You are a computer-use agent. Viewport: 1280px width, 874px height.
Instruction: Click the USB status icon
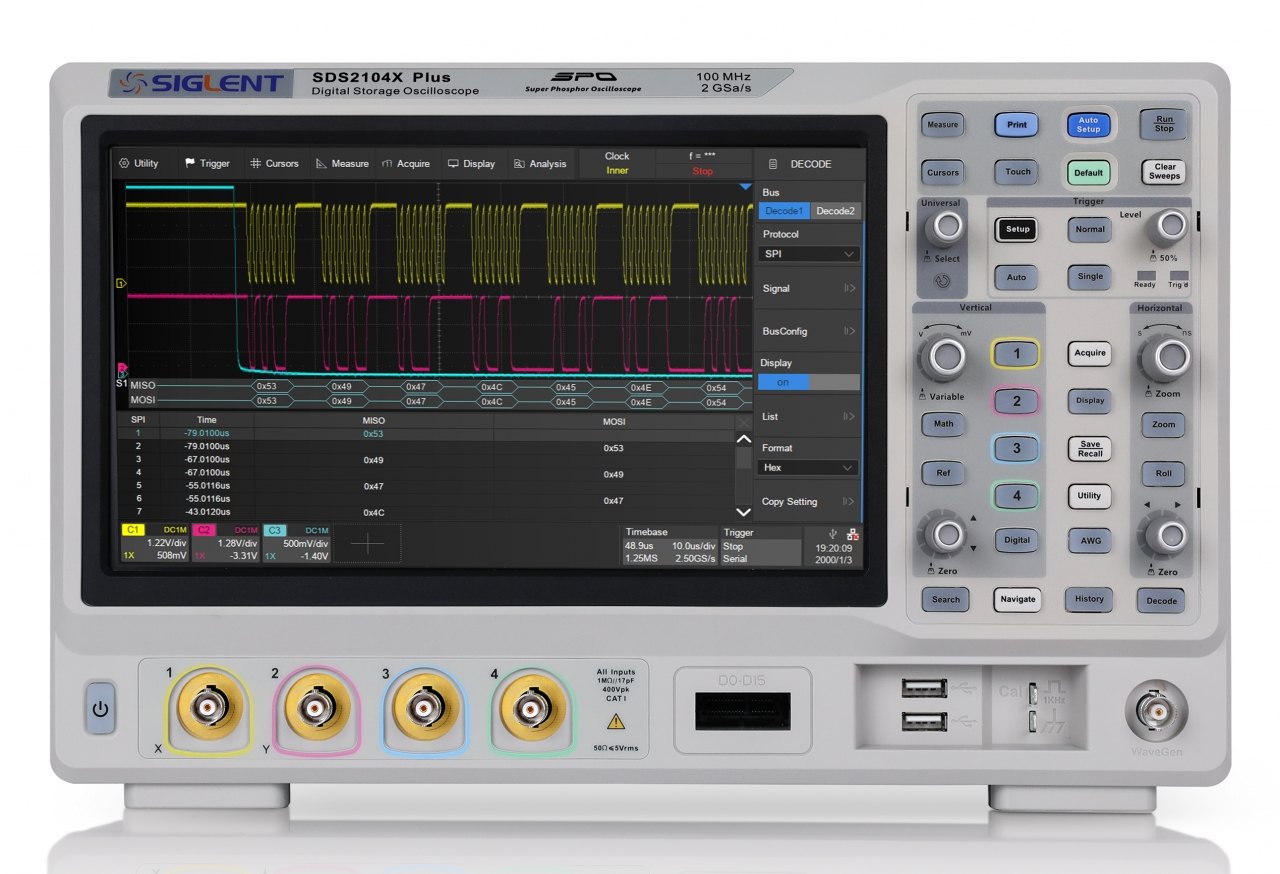coord(834,533)
